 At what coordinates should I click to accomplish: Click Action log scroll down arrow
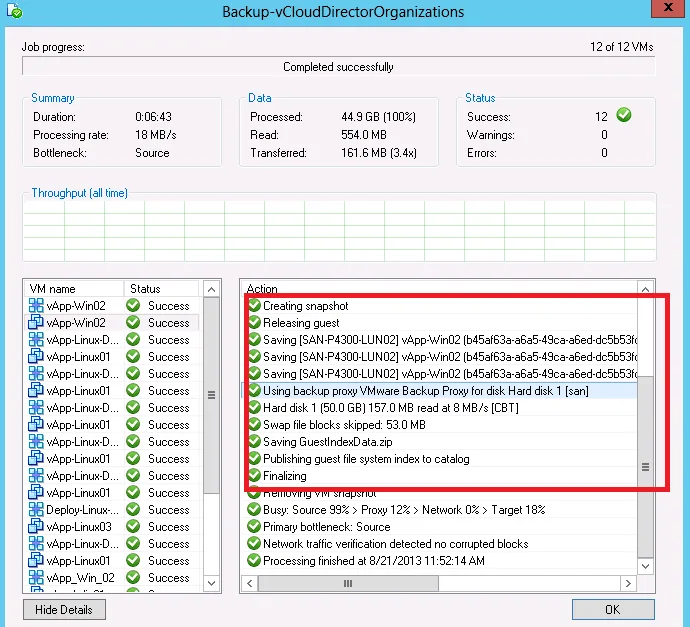pyautogui.click(x=645, y=566)
